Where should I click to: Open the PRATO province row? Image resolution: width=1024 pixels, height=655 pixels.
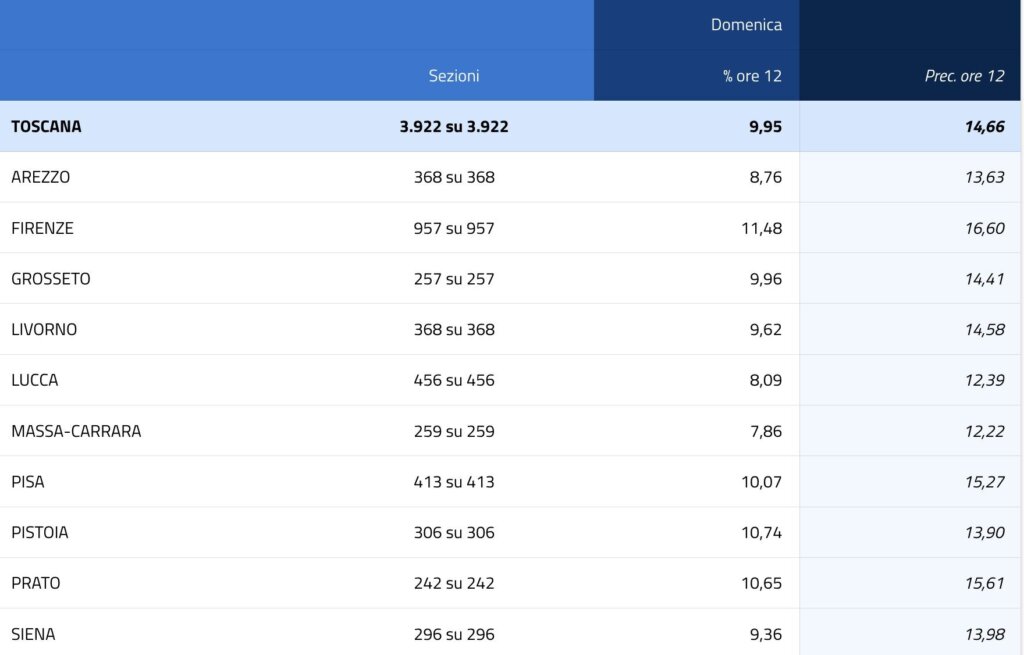click(36, 583)
